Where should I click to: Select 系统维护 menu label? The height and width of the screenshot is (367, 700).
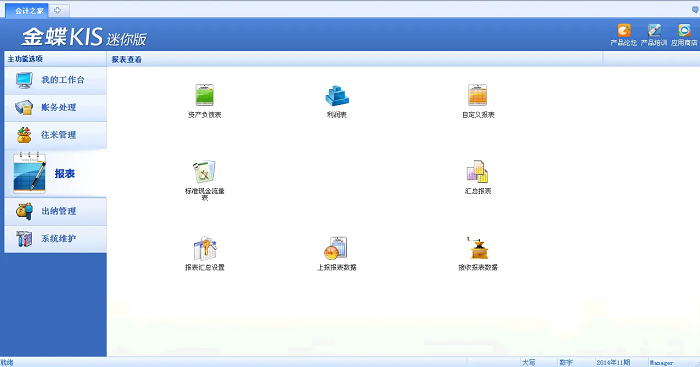[58, 239]
